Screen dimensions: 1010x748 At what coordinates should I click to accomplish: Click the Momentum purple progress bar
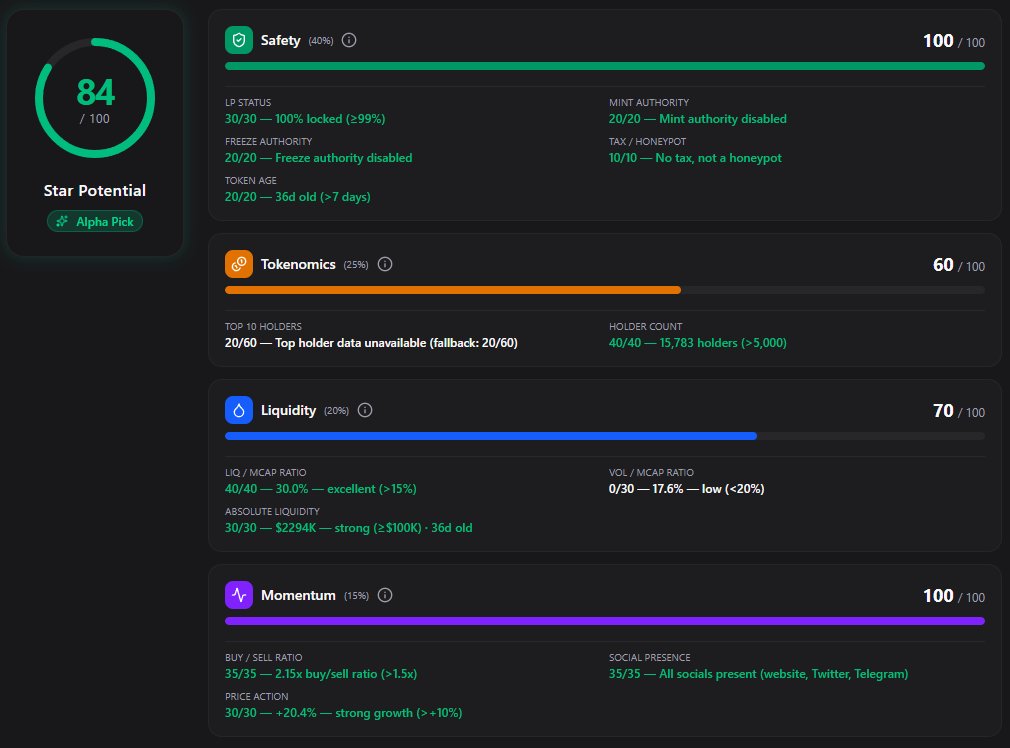[x=604, y=621]
